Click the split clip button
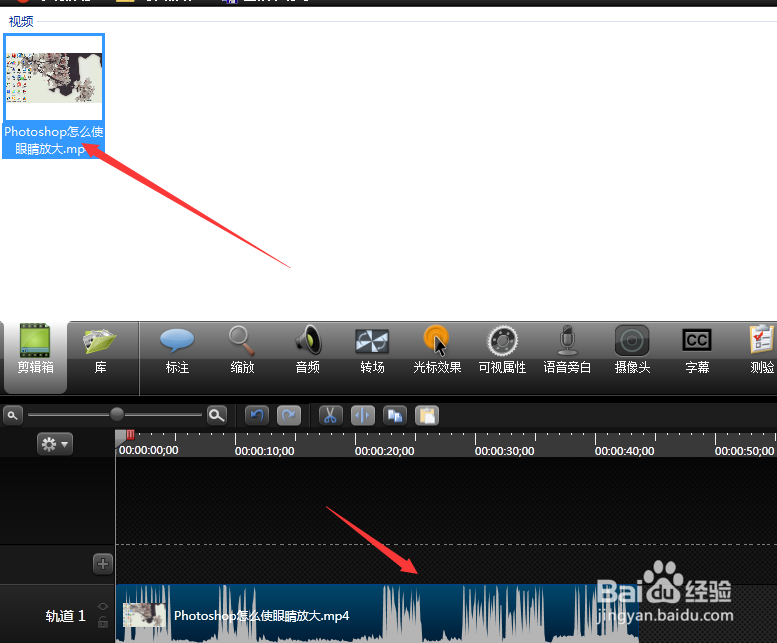777x643 pixels. coord(363,415)
